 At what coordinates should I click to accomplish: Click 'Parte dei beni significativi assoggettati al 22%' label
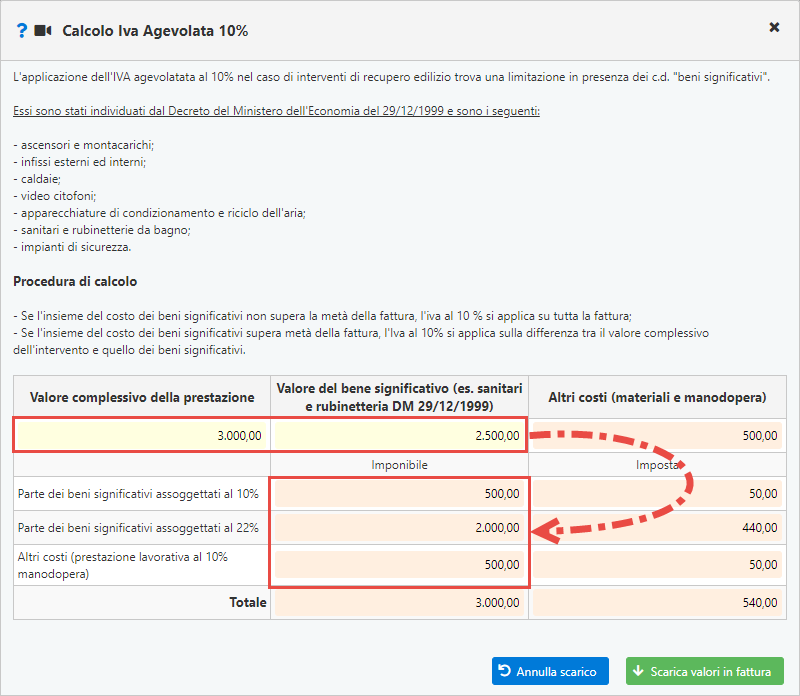click(138, 528)
